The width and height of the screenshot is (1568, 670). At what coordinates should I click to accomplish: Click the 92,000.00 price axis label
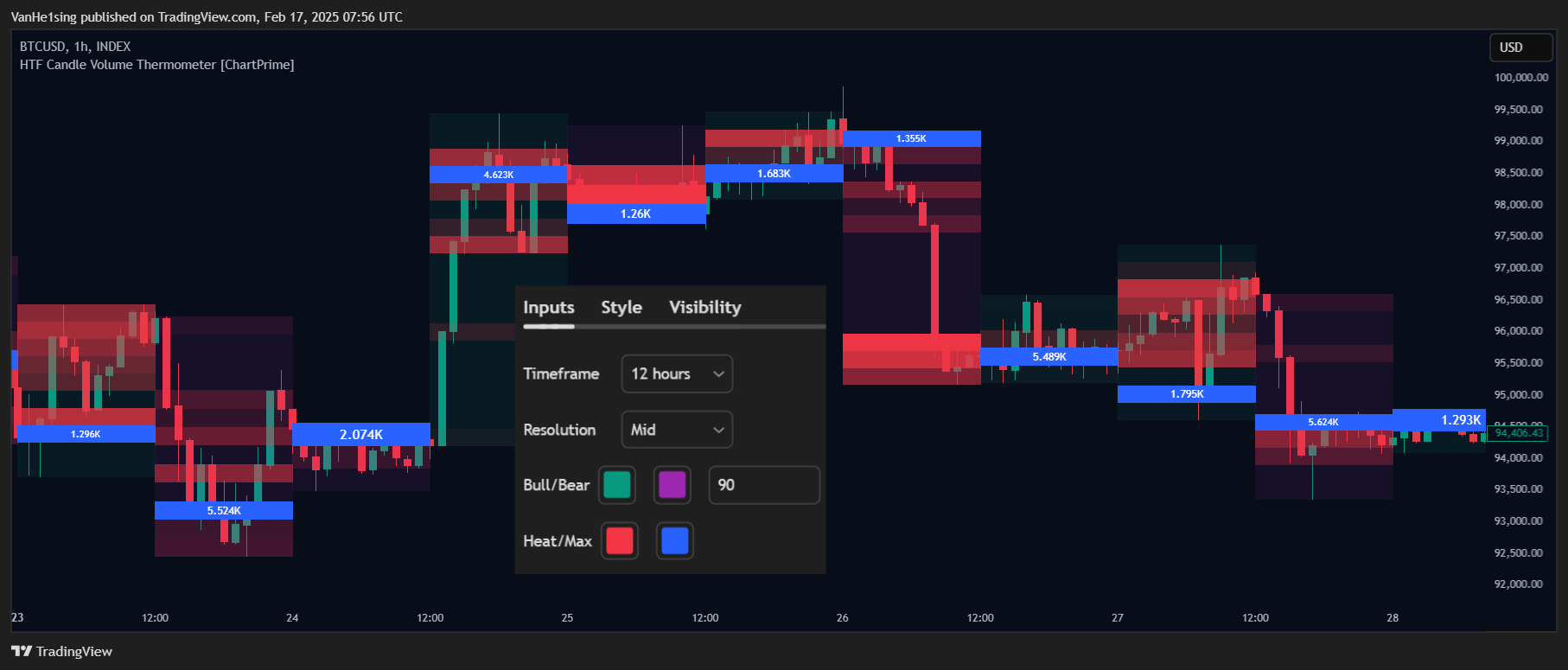(x=1519, y=584)
